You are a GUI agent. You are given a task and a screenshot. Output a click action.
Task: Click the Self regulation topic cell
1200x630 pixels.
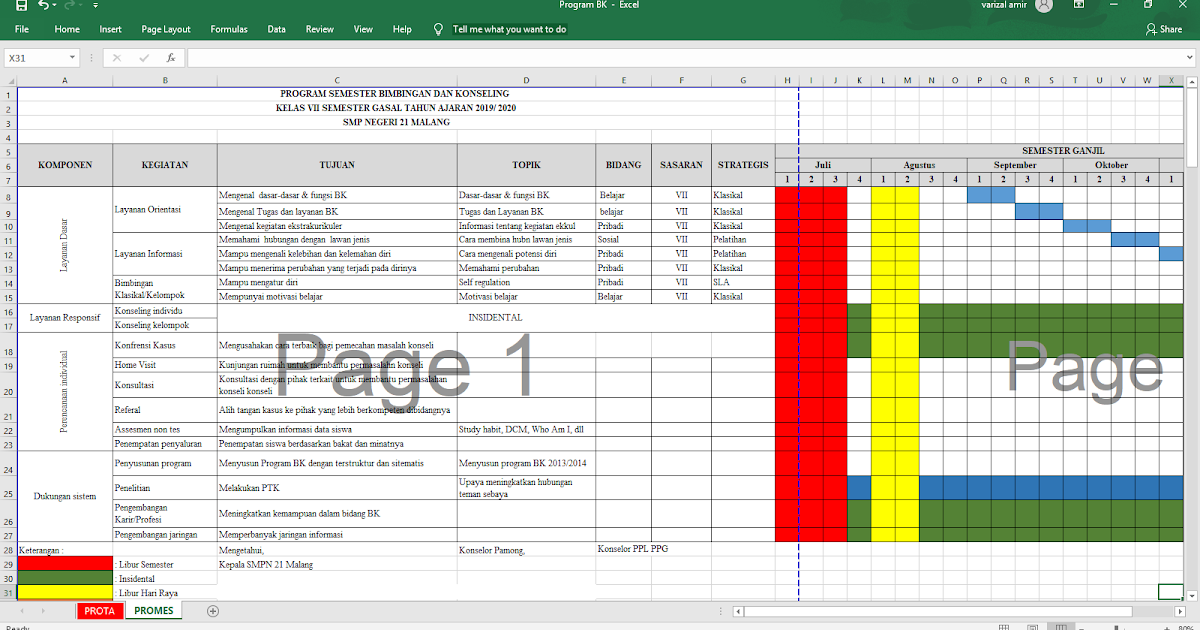coord(526,282)
